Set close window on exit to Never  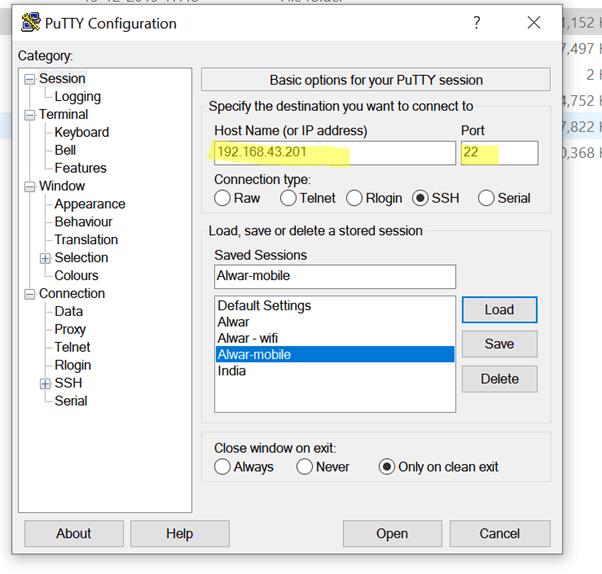303,467
